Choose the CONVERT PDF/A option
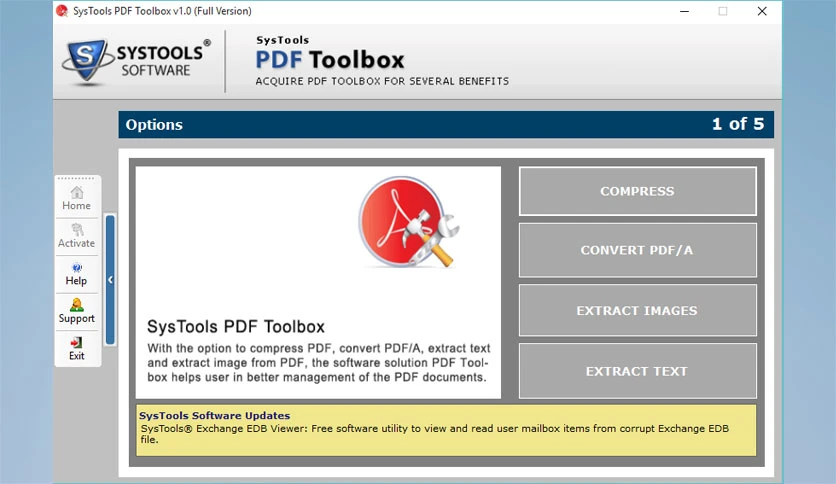This screenshot has height=484, width=836. click(638, 250)
